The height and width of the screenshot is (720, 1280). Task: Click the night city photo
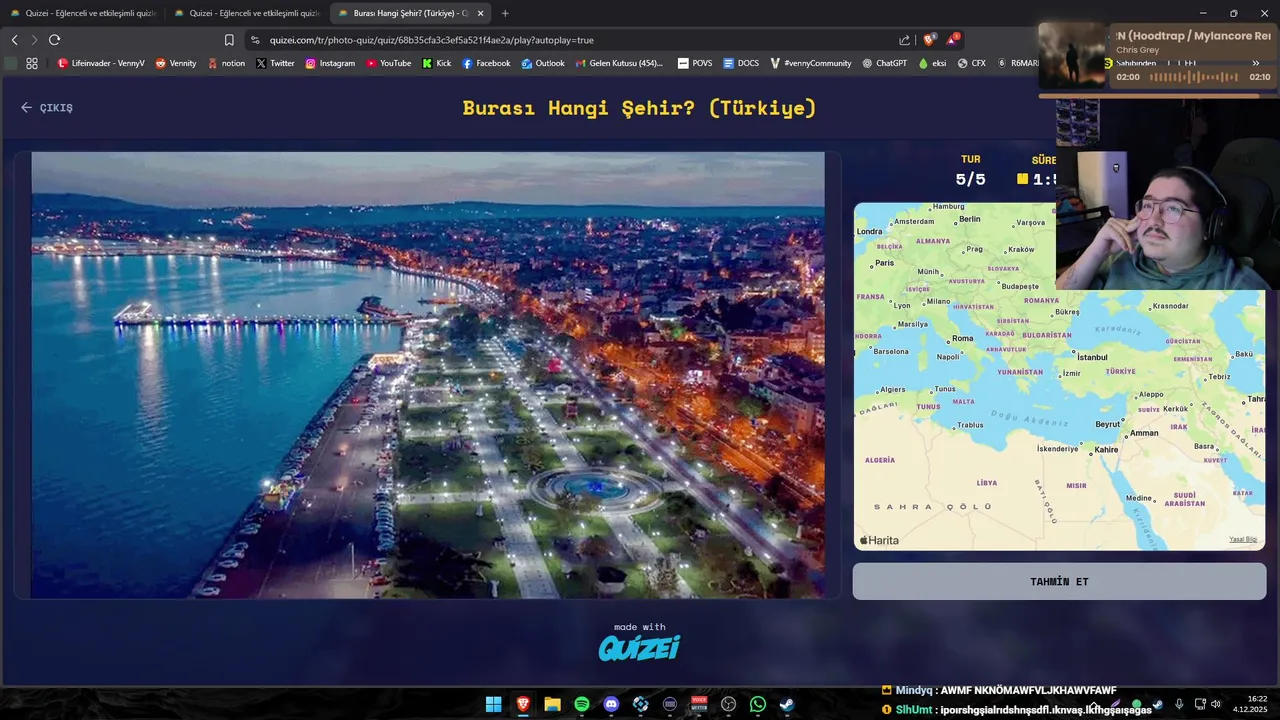[x=428, y=375]
